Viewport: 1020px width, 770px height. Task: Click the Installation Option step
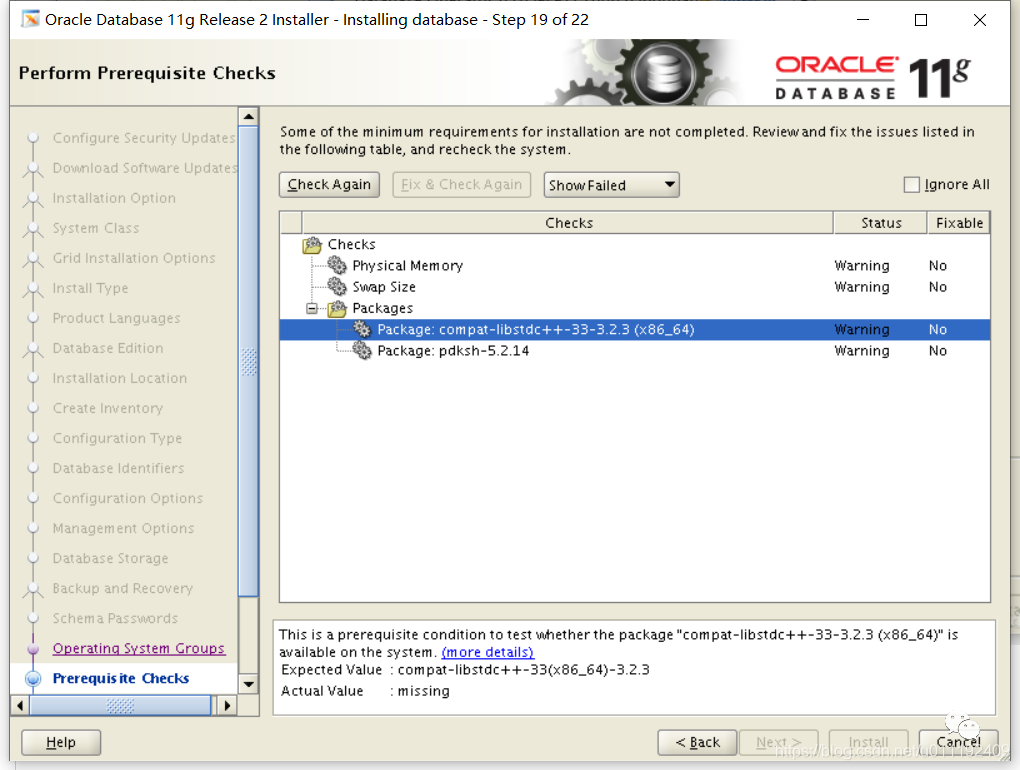pos(114,198)
